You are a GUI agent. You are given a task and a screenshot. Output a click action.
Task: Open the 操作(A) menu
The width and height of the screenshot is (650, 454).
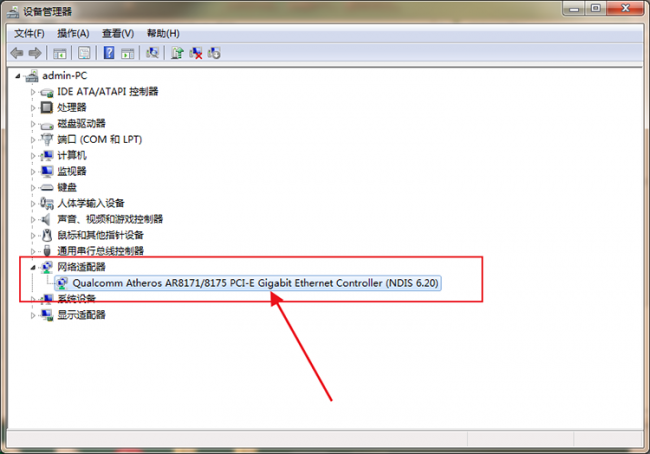73,34
